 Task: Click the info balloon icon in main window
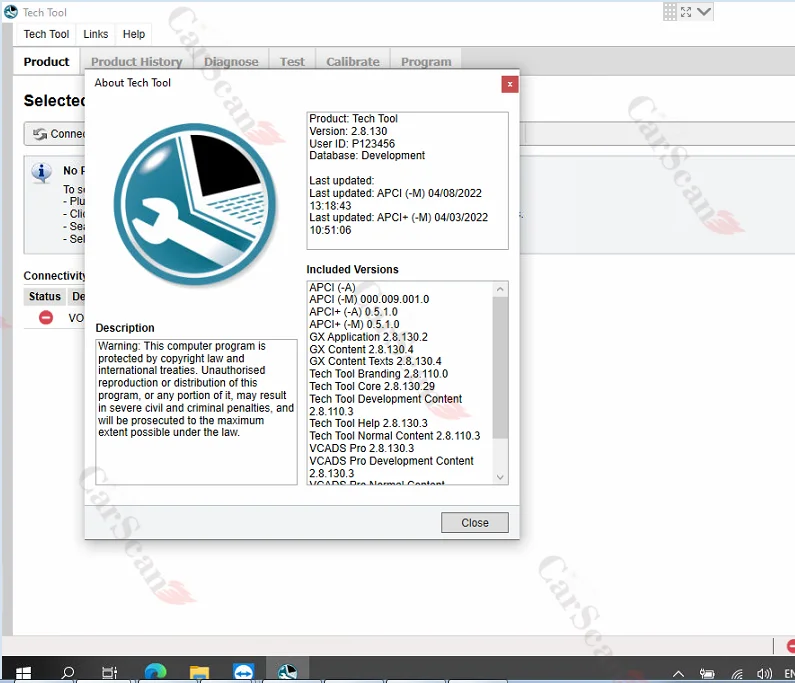pyautogui.click(x=42, y=172)
